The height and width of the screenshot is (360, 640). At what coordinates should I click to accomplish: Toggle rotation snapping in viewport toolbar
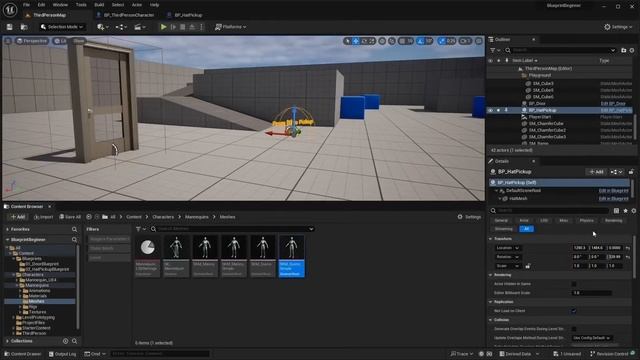421,41
